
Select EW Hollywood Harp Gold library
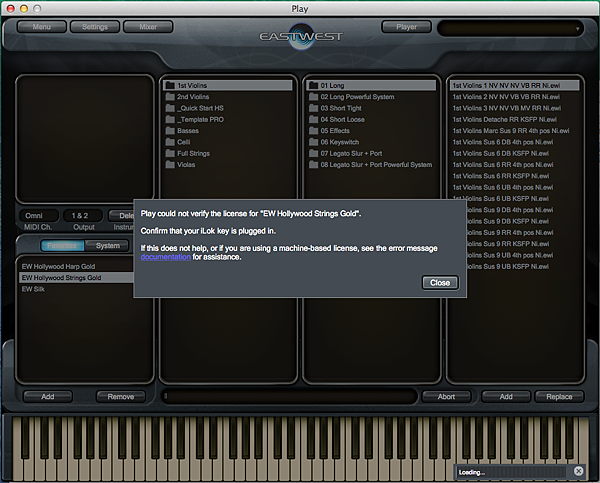tap(77, 266)
